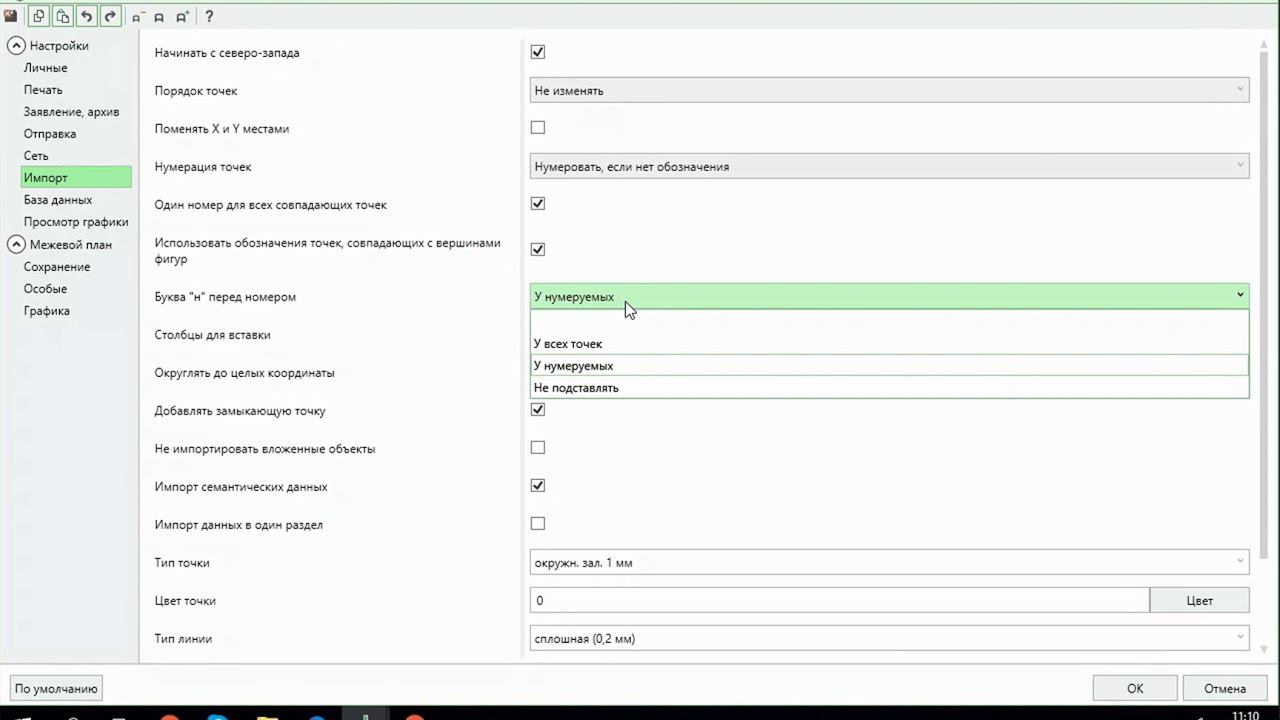Click the По умолчанию button
The width and height of the screenshot is (1280, 720).
click(x=56, y=688)
